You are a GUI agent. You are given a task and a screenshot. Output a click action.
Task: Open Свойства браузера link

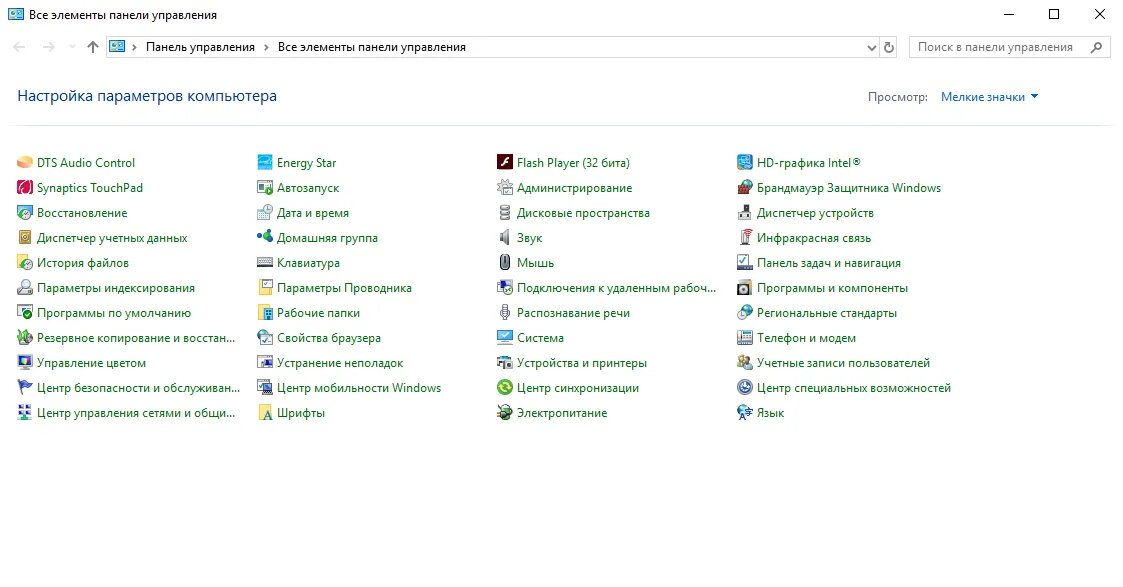click(329, 338)
